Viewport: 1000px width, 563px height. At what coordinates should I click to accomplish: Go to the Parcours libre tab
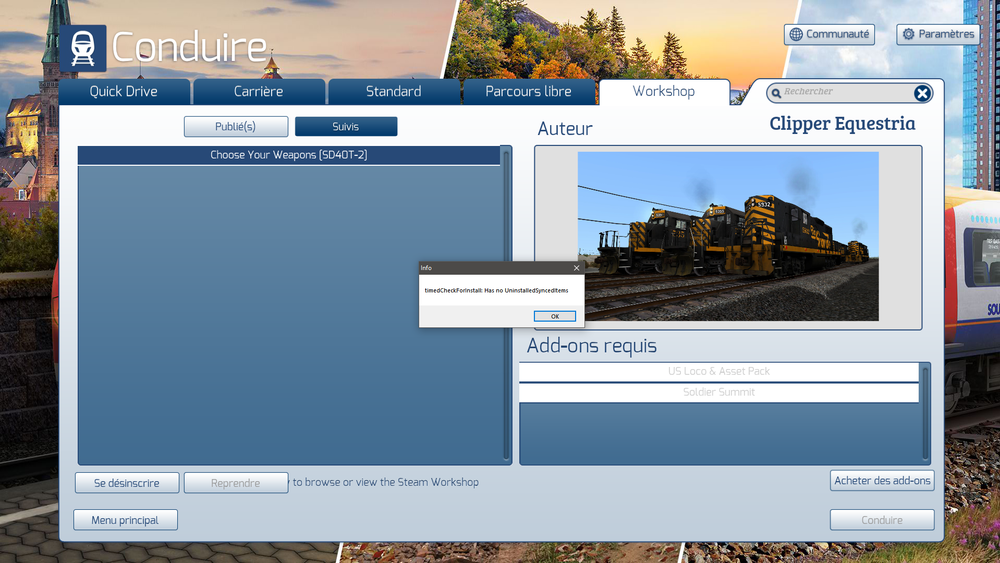(528, 92)
